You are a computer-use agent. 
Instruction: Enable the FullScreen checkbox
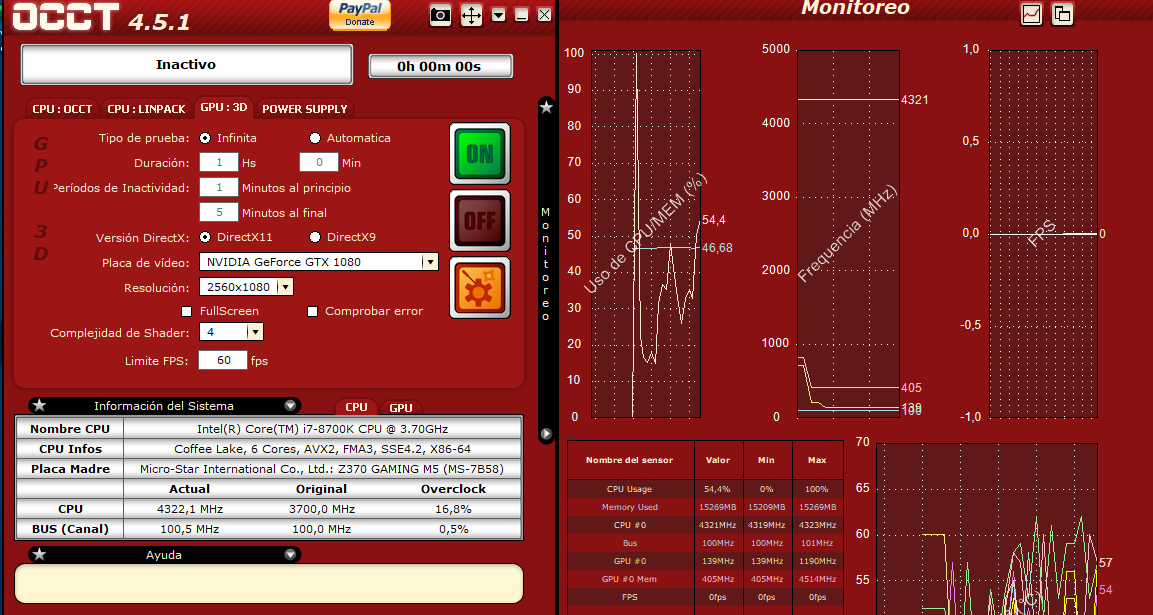point(187,311)
